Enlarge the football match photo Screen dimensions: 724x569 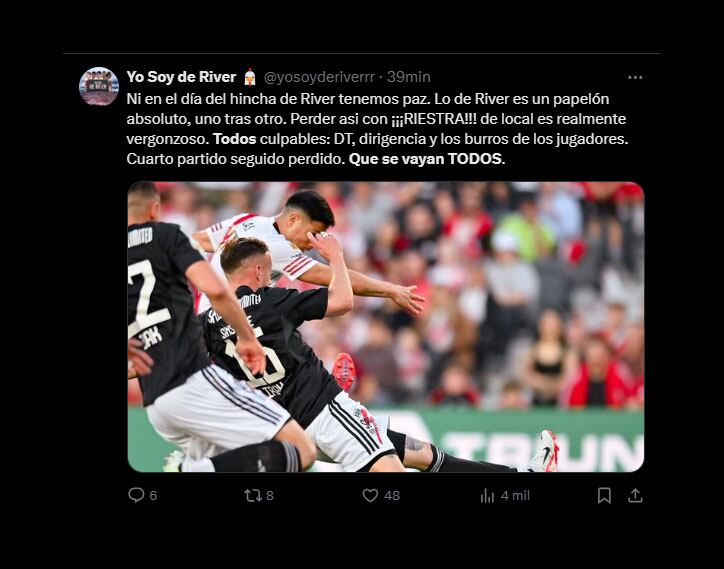pos(386,327)
